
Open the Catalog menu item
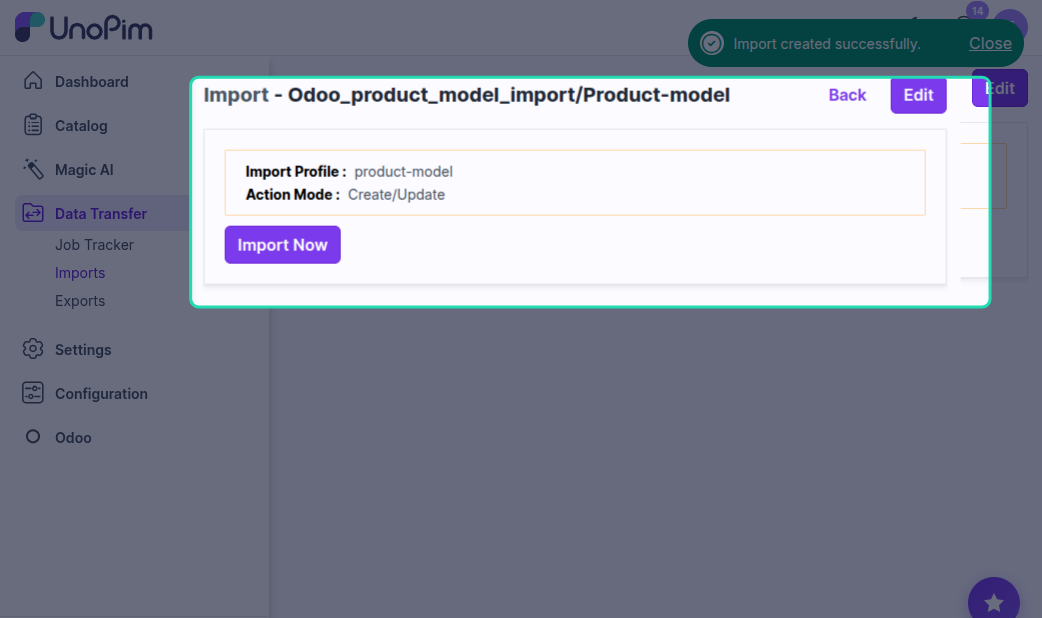pyautogui.click(x=81, y=126)
